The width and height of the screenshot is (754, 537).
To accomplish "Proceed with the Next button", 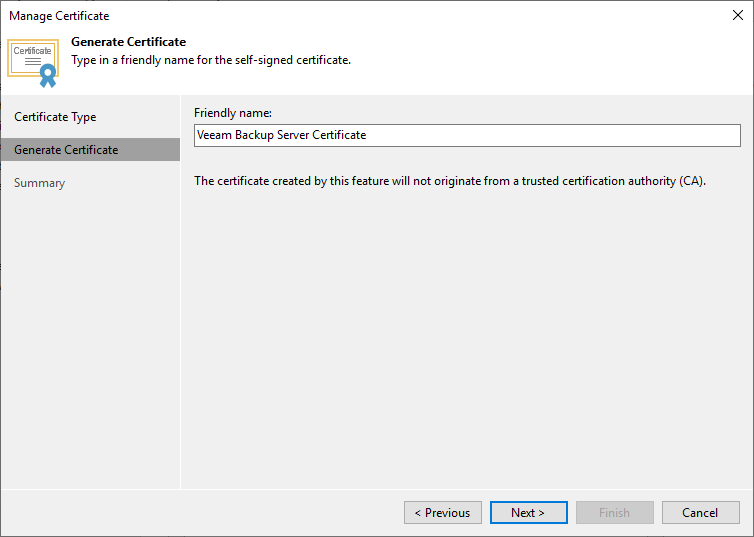I will coord(528,512).
